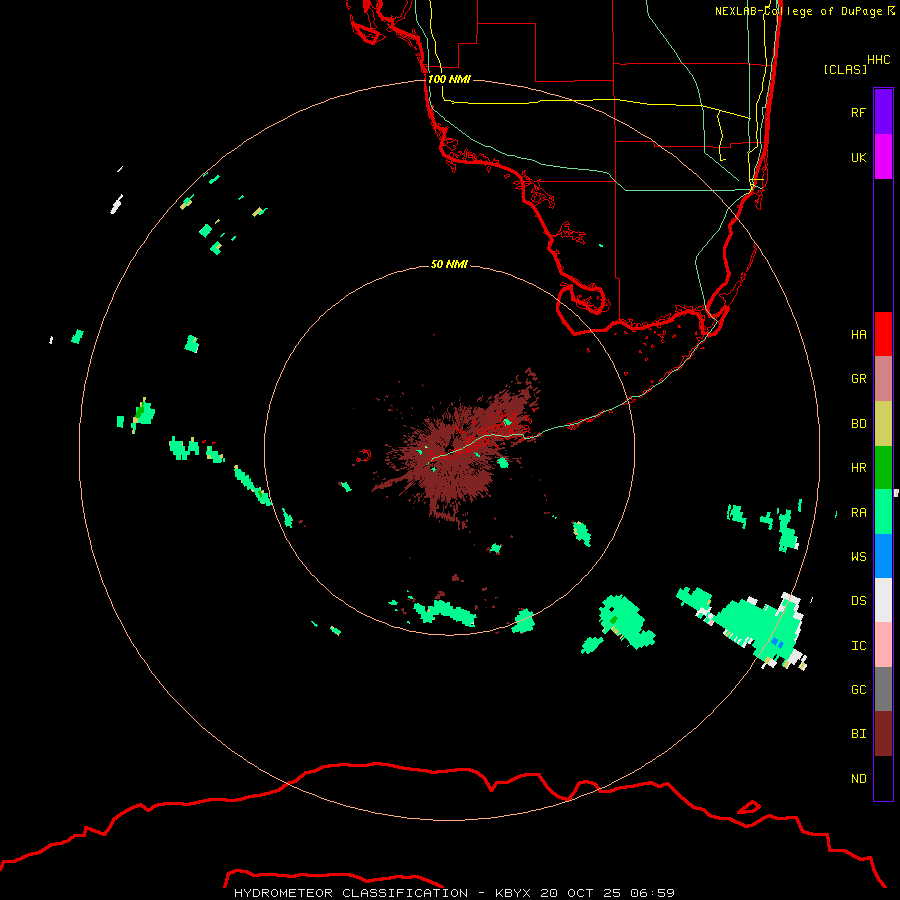Click the GR legend label
Image resolution: width=900 pixels, height=900 pixels.
[858, 379]
